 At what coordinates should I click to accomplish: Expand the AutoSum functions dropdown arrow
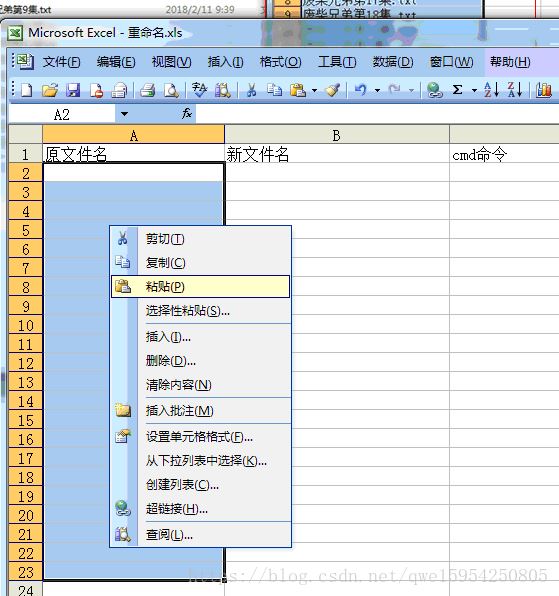[474, 91]
